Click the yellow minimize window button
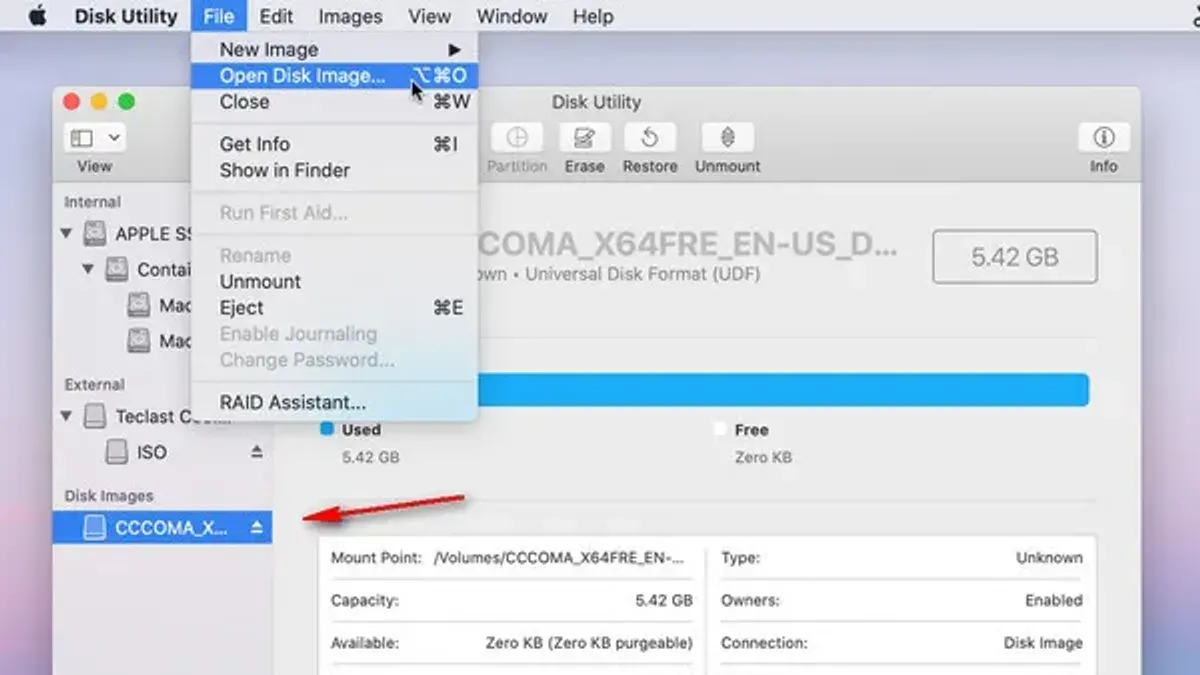Image resolution: width=1200 pixels, height=675 pixels. pyautogui.click(x=98, y=102)
